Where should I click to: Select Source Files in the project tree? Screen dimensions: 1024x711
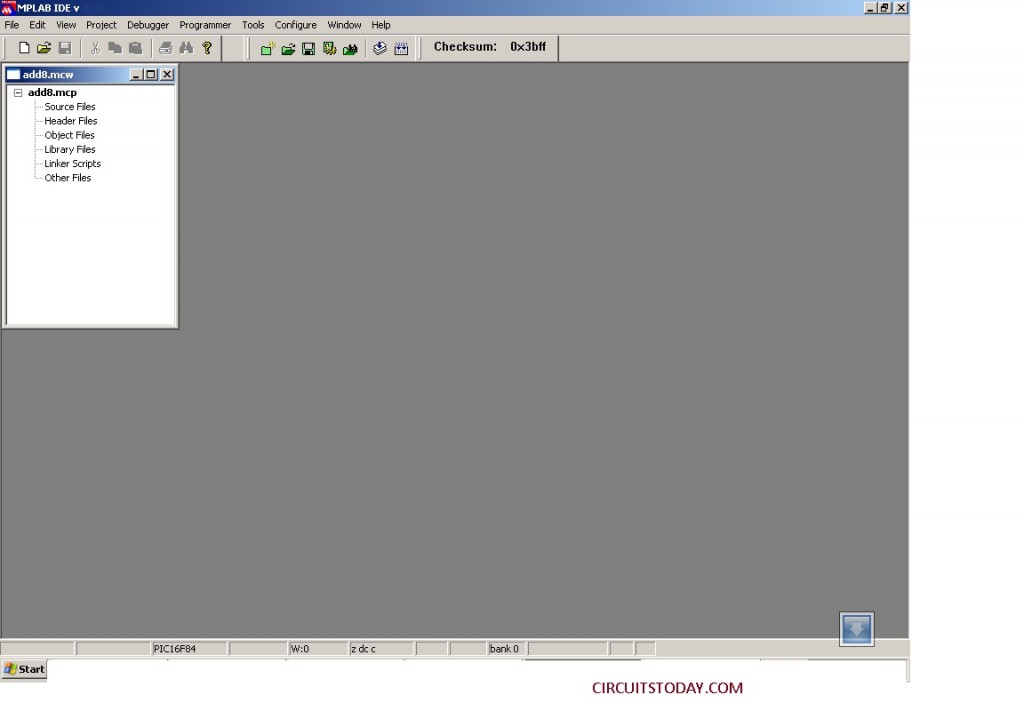point(68,106)
